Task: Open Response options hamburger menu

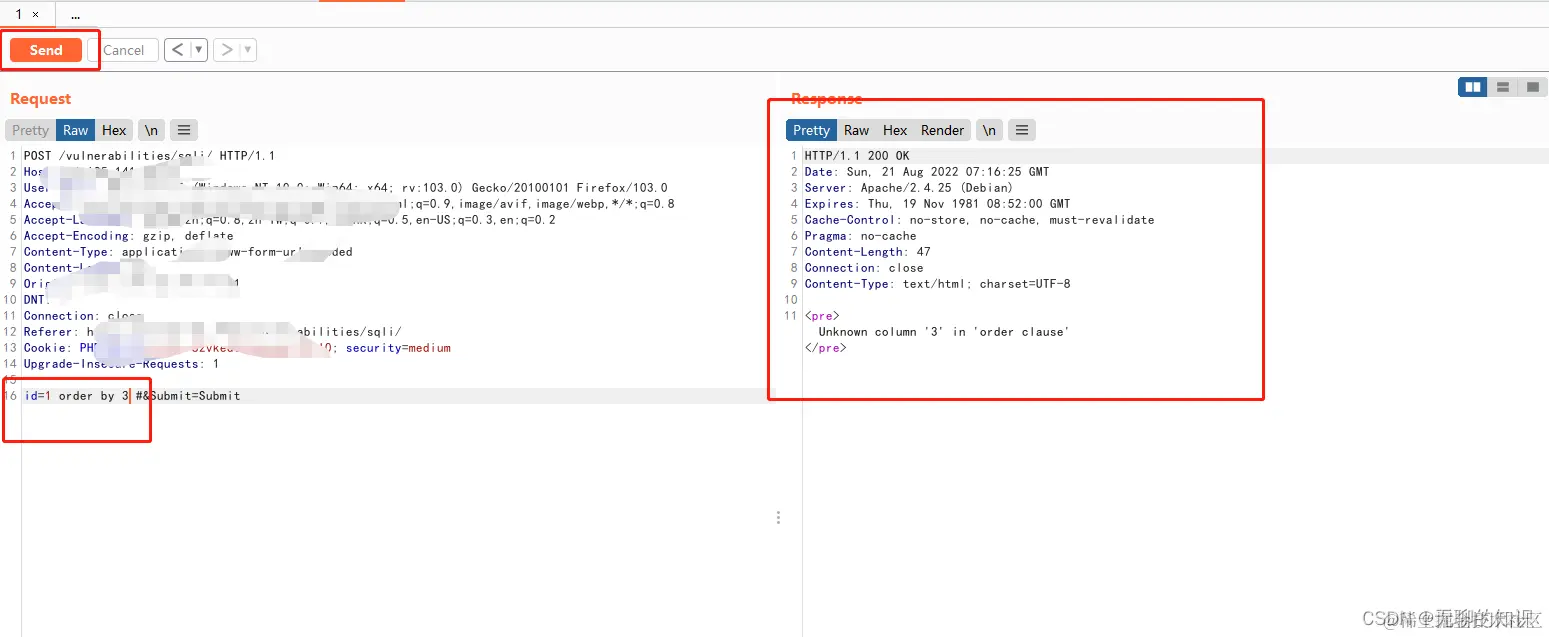Action: click(x=1021, y=130)
